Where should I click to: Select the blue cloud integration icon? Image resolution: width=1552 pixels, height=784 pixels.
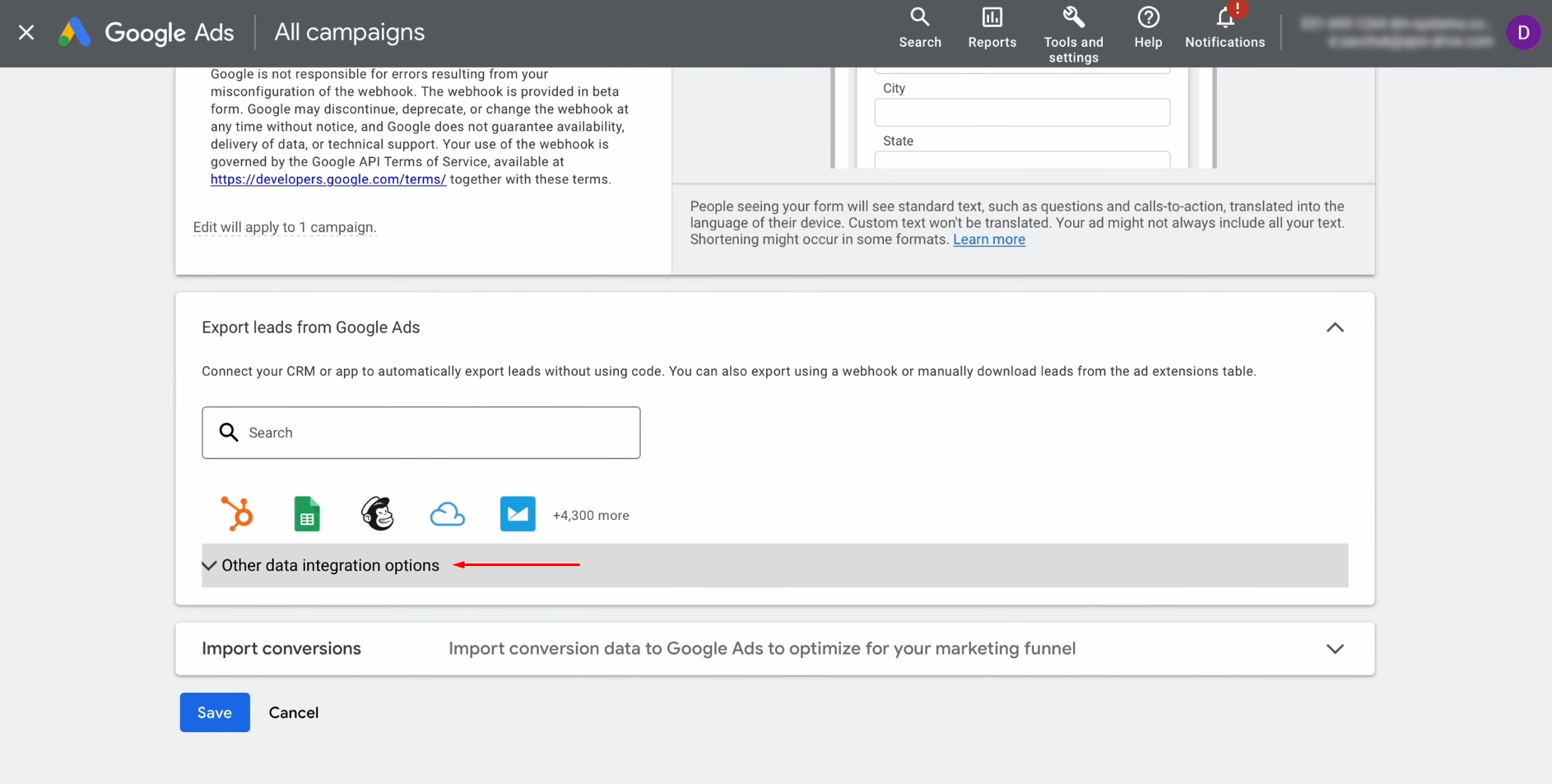tap(448, 515)
